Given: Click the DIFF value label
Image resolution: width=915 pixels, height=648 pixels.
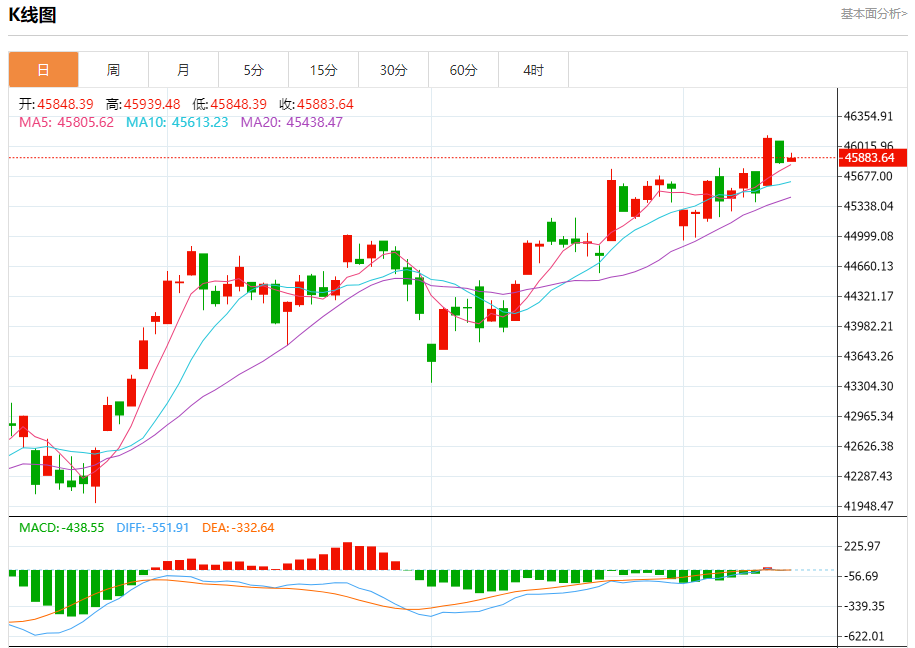Looking at the screenshot, I should click(153, 528).
